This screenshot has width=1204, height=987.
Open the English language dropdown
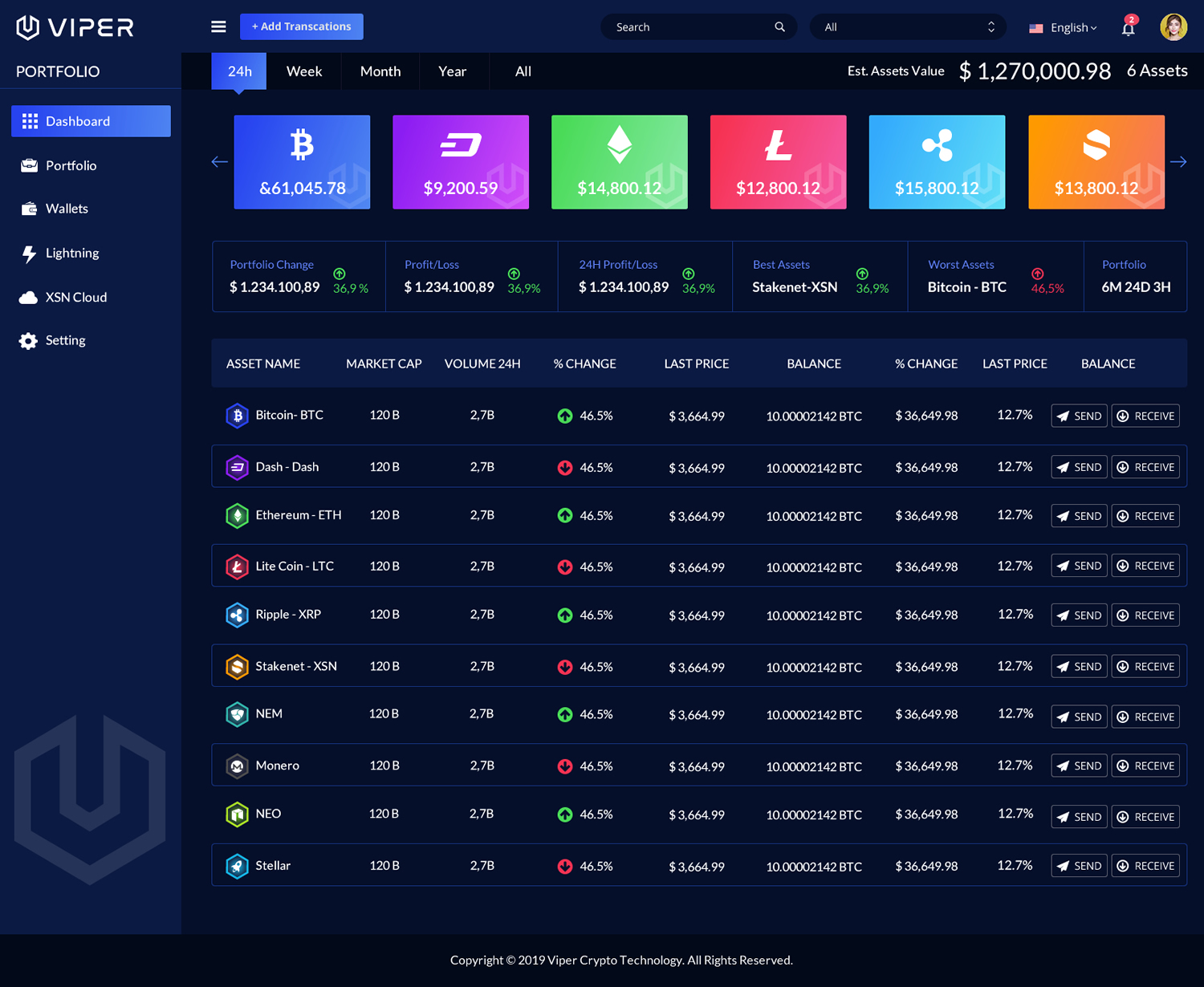click(x=1064, y=27)
